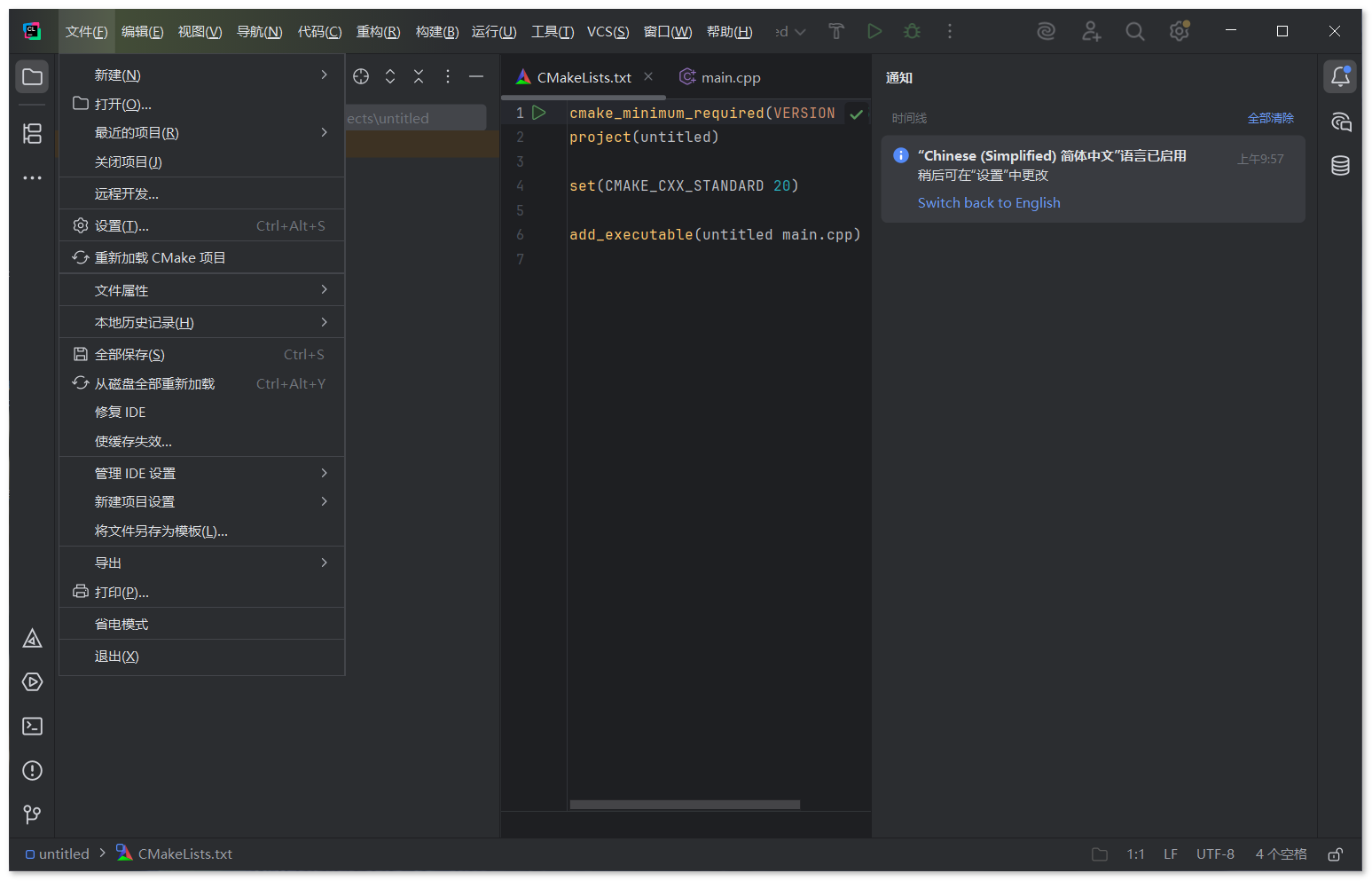Open the run configuration dropdown arrow

(800, 32)
